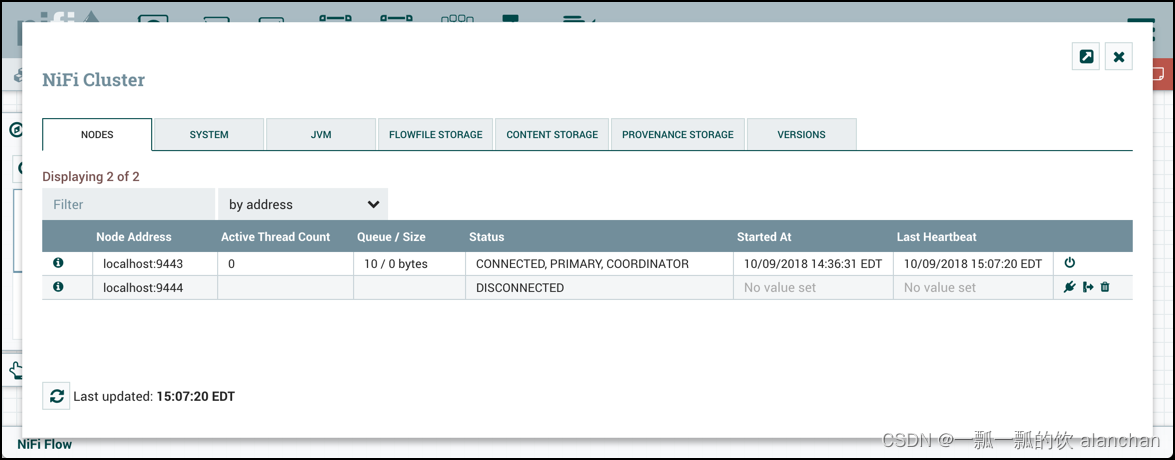This screenshot has width=1175, height=460.
Task: Click into the Filter text field
Action: tap(128, 204)
